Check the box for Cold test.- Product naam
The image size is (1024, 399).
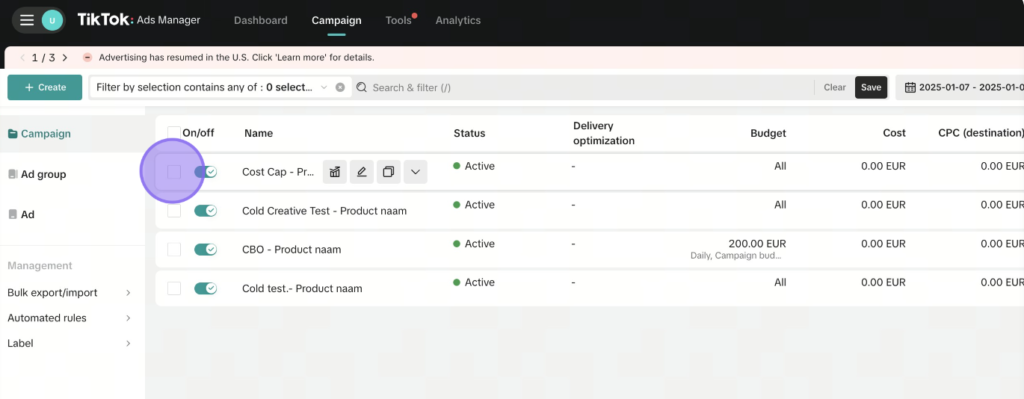click(174, 288)
